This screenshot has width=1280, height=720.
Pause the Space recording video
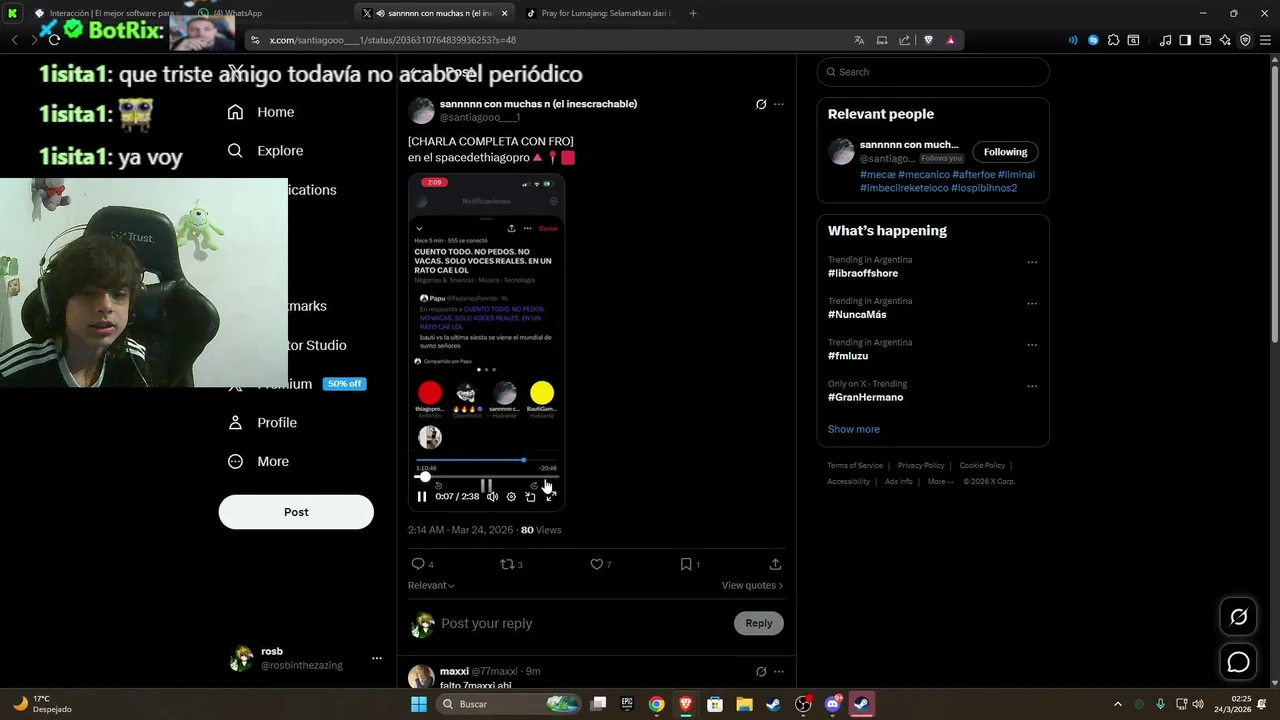click(422, 496)
